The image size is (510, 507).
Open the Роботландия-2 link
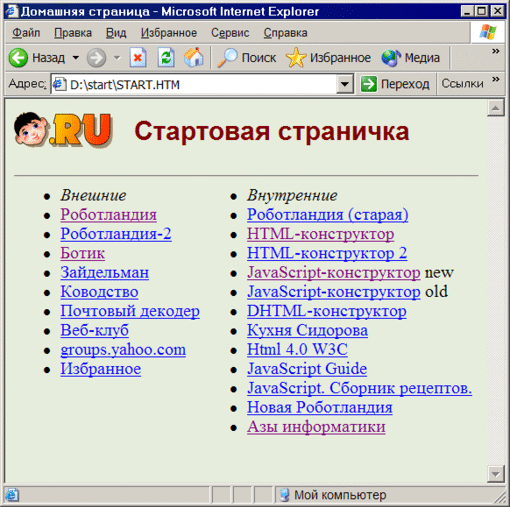click(x=116, y=234)
